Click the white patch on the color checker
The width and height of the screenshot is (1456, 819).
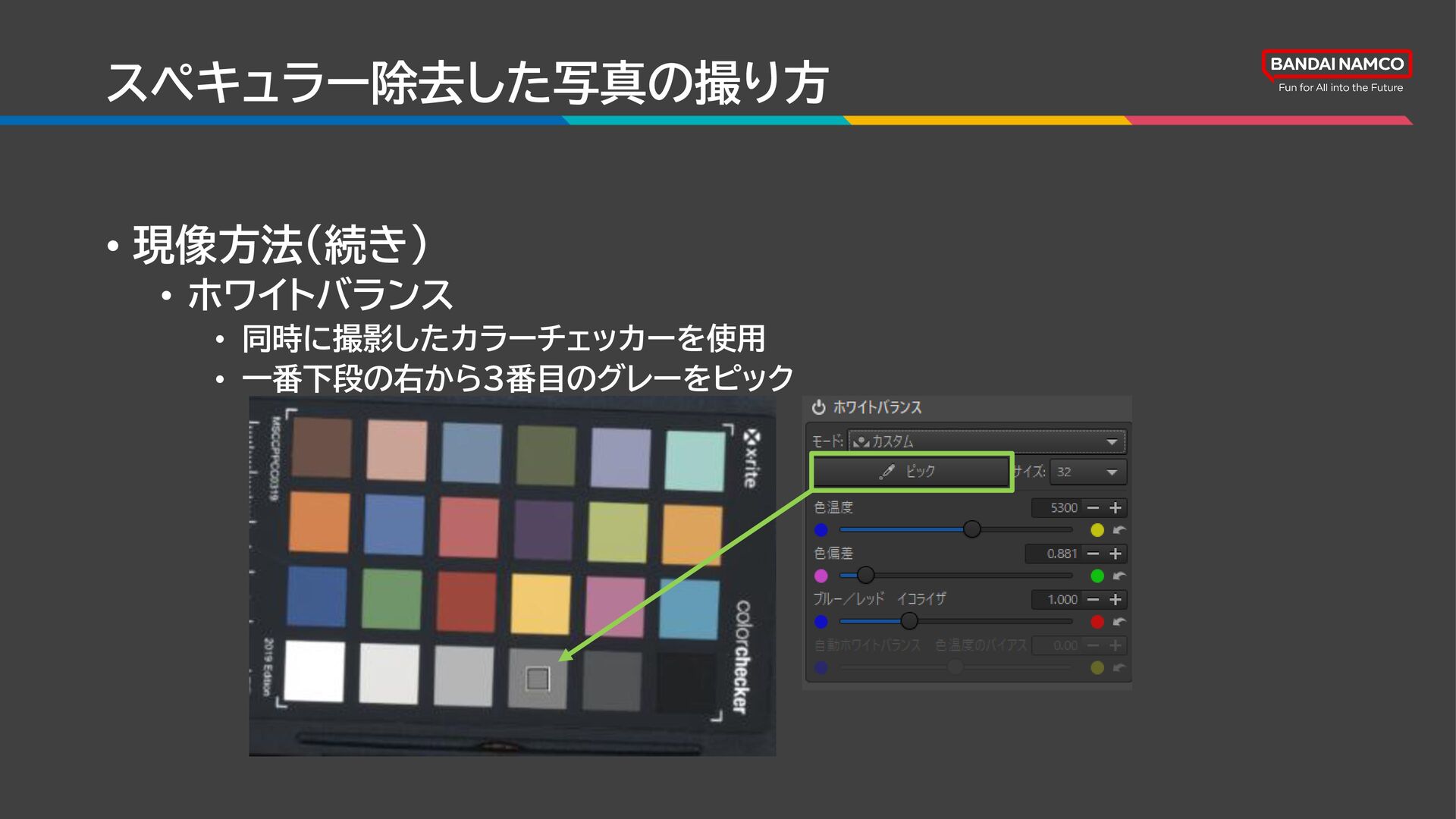pyautogui.click(x=315, y=670)
